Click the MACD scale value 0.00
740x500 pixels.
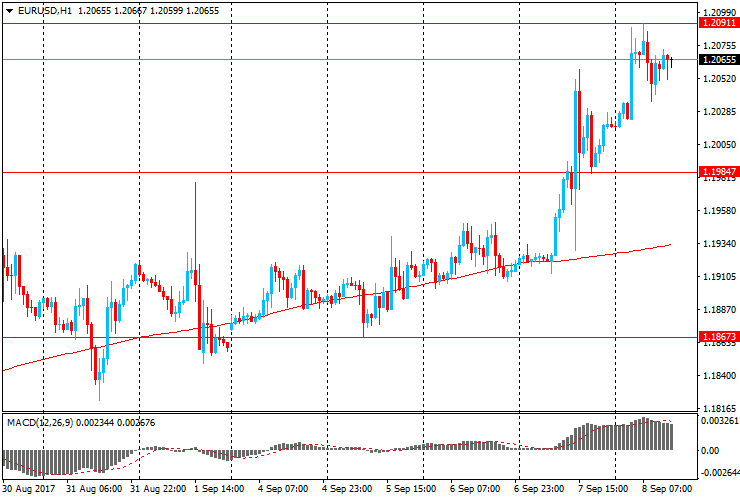pyautogui.click(x=710, y=451)
